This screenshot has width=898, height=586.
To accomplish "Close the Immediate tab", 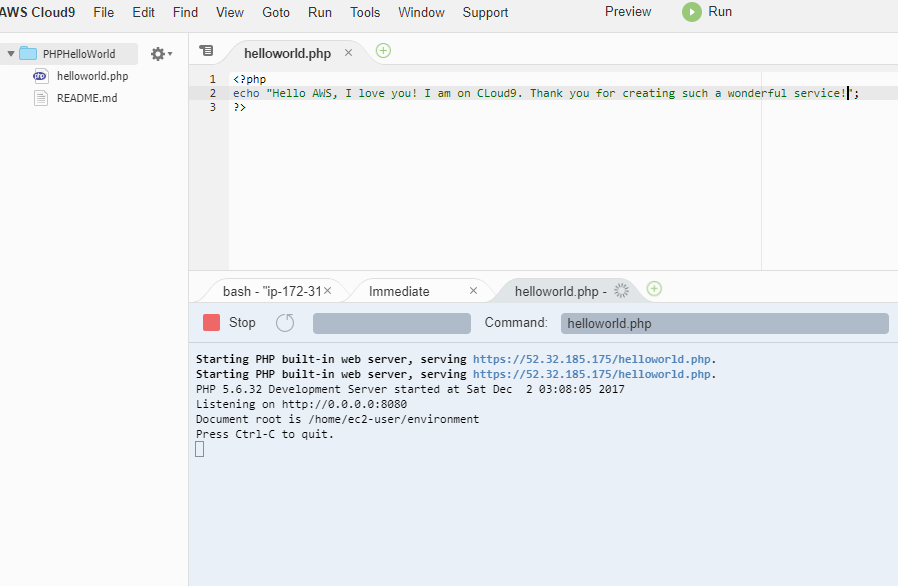I will pos(474,291).
